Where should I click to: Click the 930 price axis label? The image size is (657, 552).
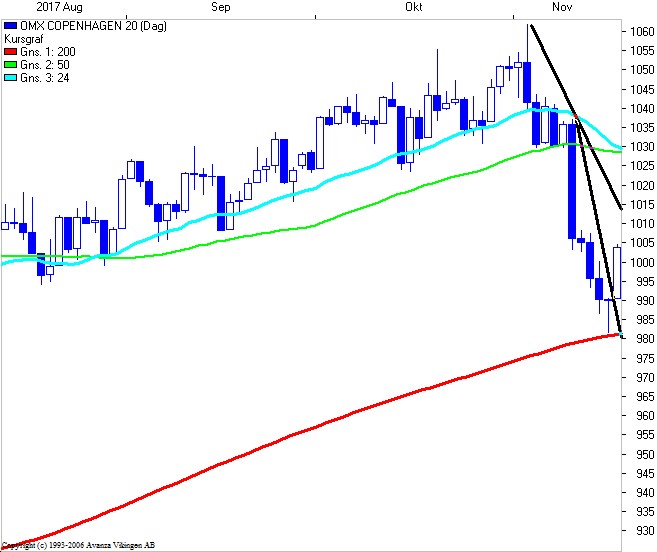coord(641,531)
